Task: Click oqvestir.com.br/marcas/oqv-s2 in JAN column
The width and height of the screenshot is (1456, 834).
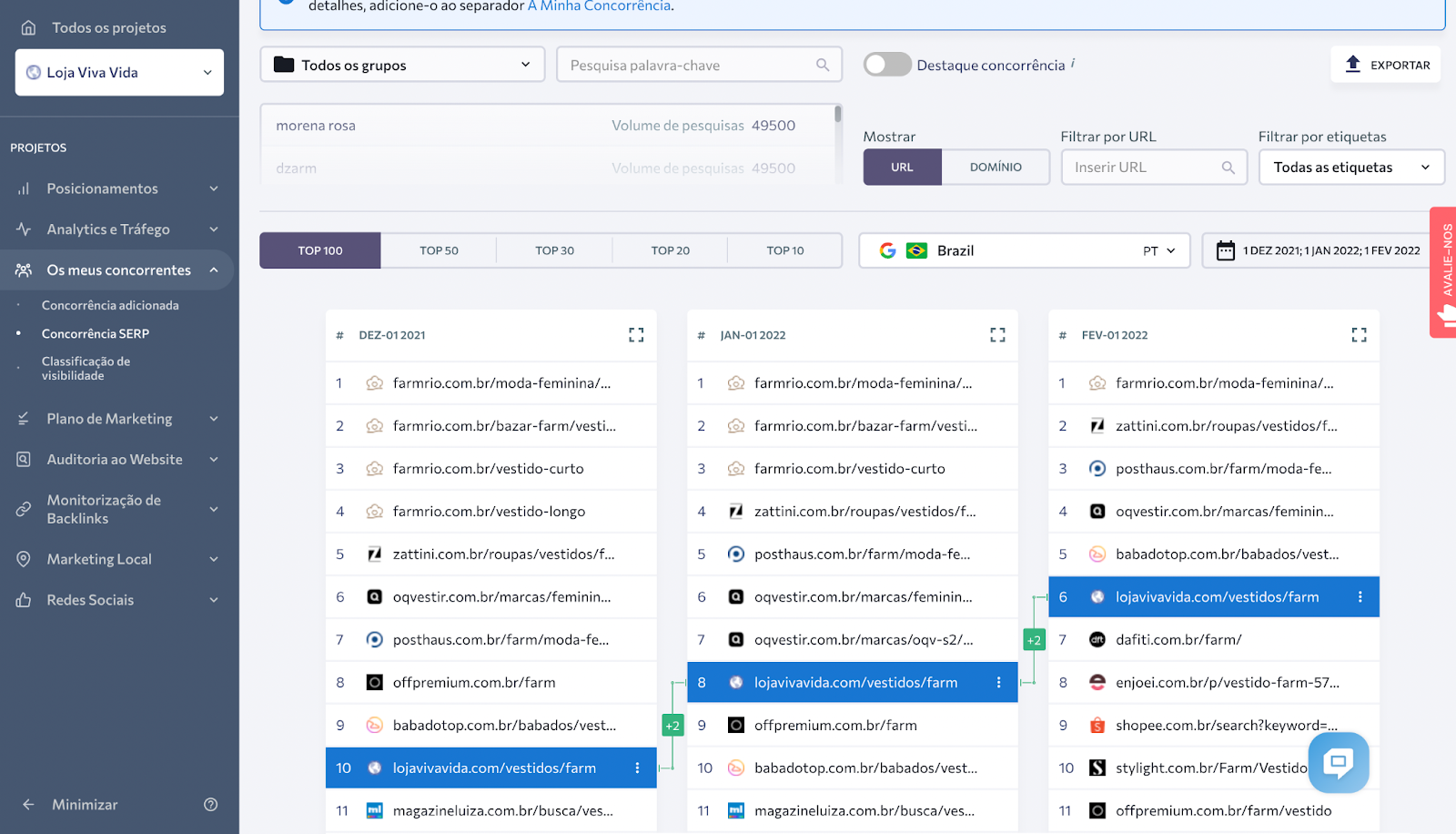Action: (864, 640)
